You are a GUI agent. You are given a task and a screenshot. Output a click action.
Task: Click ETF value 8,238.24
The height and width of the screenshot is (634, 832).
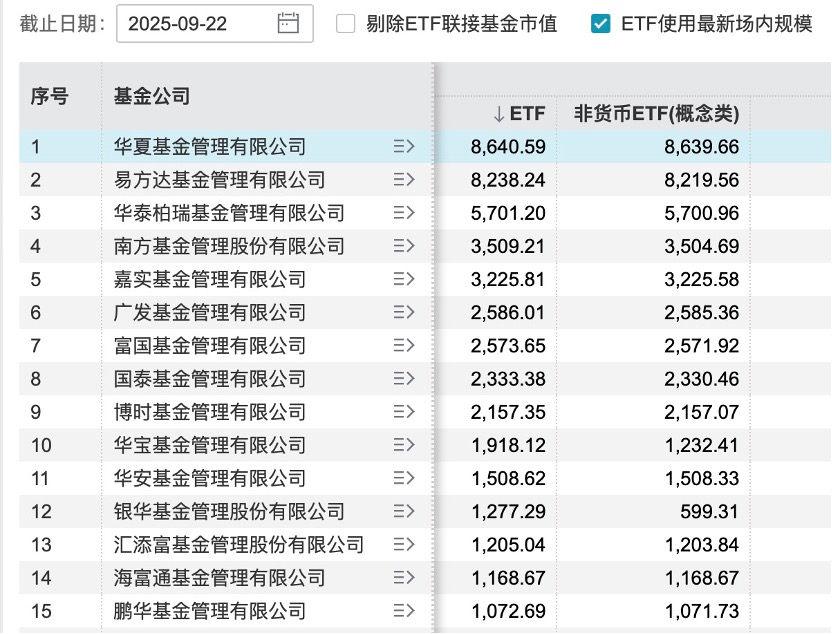pyautogui.click(x=508, y=180)
